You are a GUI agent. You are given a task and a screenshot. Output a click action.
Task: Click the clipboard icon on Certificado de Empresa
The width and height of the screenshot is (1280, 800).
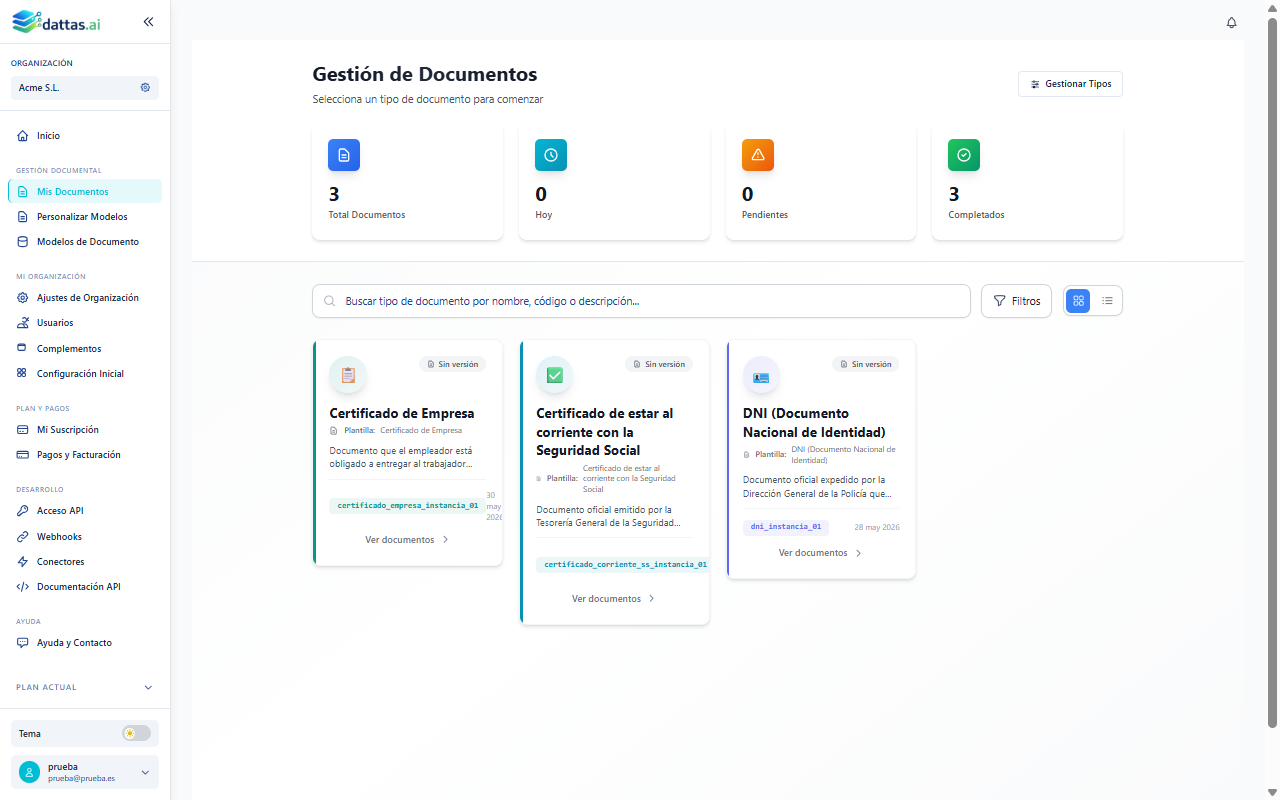click(x=348, y=375)
